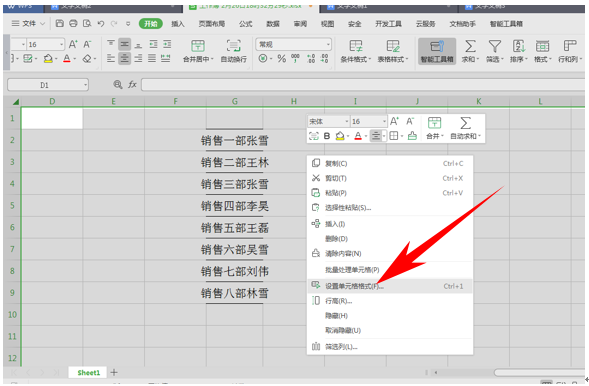The width and height of the screenshot is (589, 386).
Task: Click the Save icon in quick access bar
Action: click(x=59, y=24)
